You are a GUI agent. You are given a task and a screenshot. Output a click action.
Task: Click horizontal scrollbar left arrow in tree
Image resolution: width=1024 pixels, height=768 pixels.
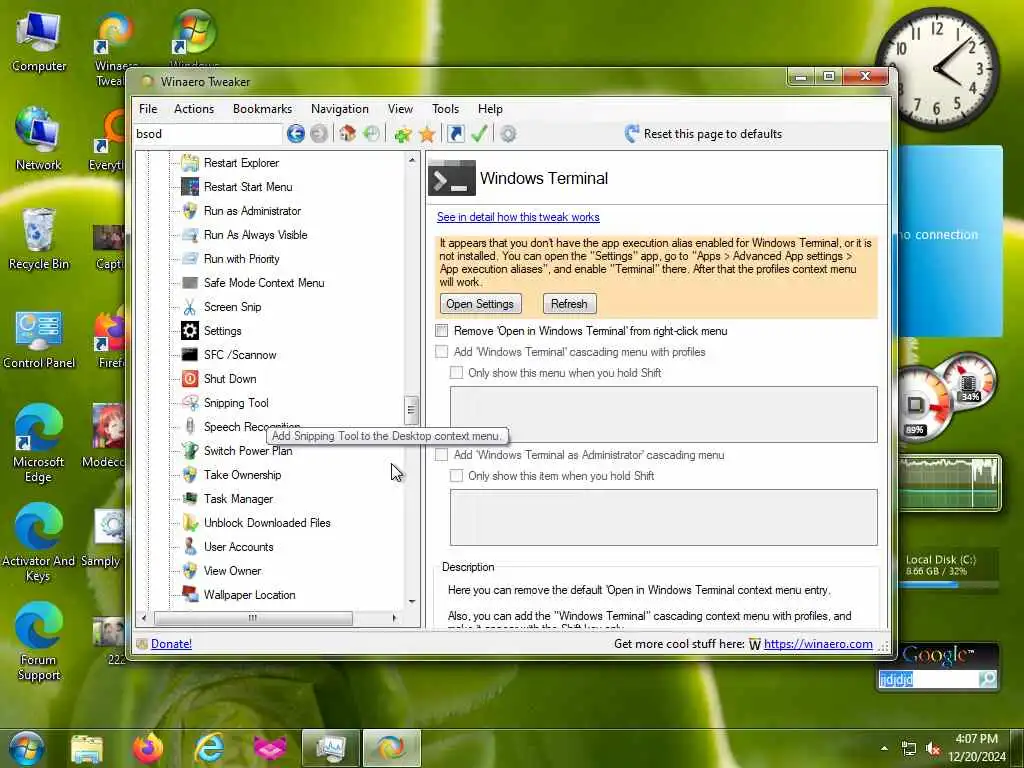pos(144,618)
